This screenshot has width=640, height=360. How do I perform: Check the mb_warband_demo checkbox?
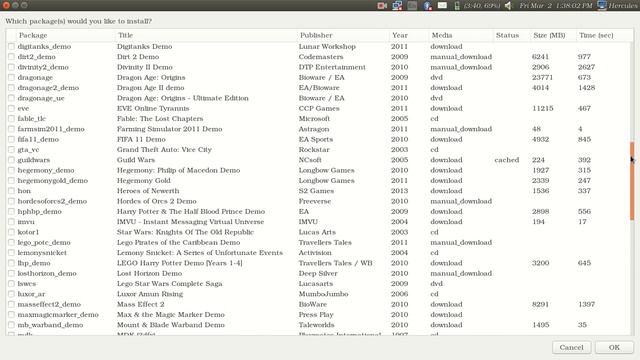(x=11, y=325)
